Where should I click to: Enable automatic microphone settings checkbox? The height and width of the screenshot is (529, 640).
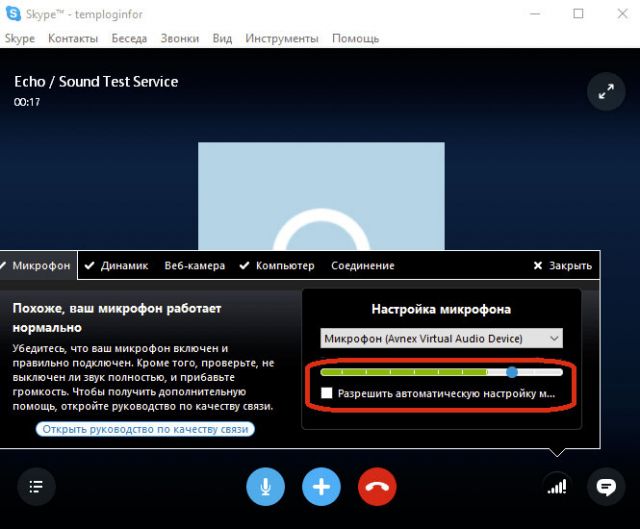pos(327,394)
